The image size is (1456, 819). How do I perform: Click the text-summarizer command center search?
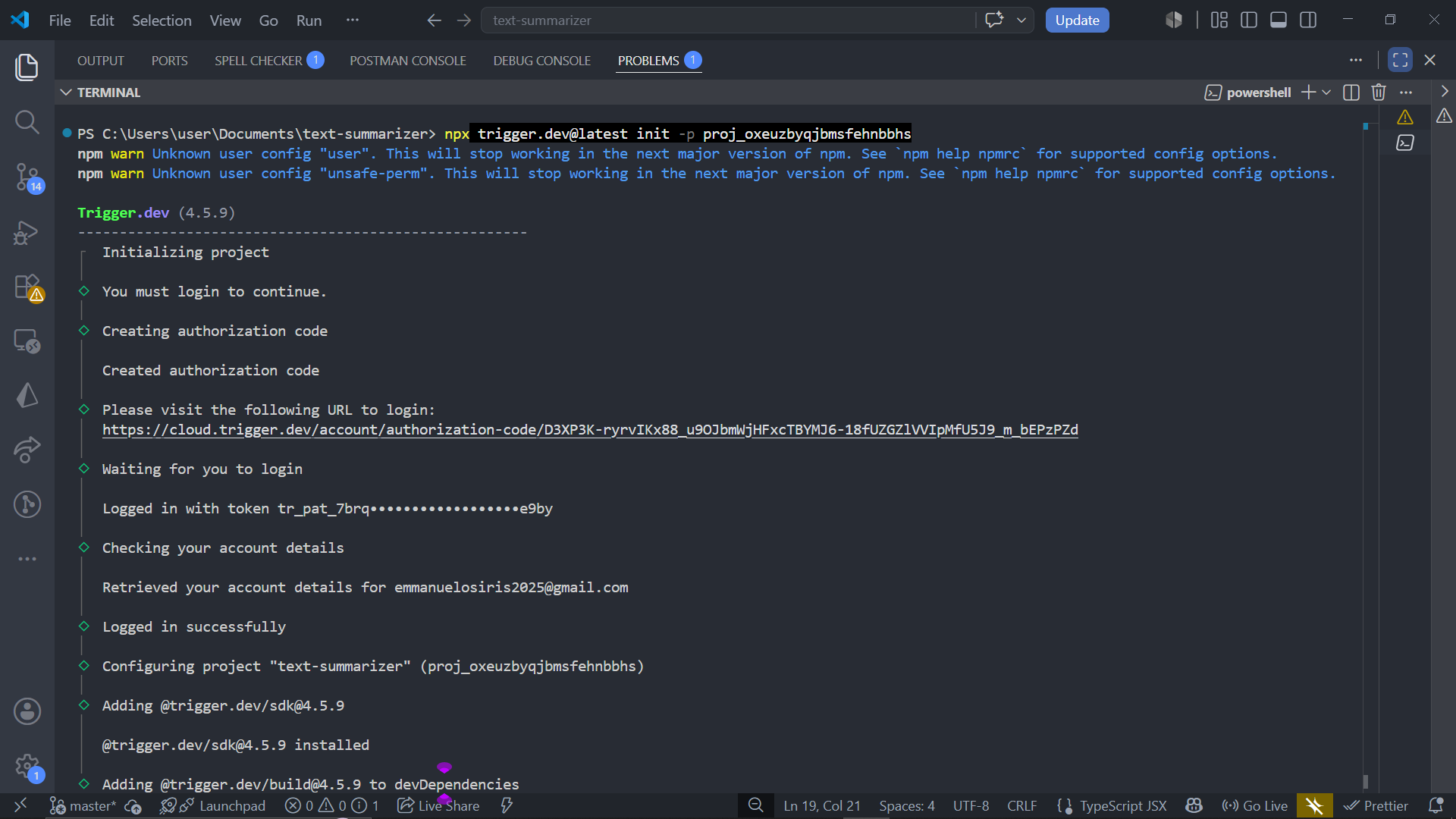tap(728, 20)
